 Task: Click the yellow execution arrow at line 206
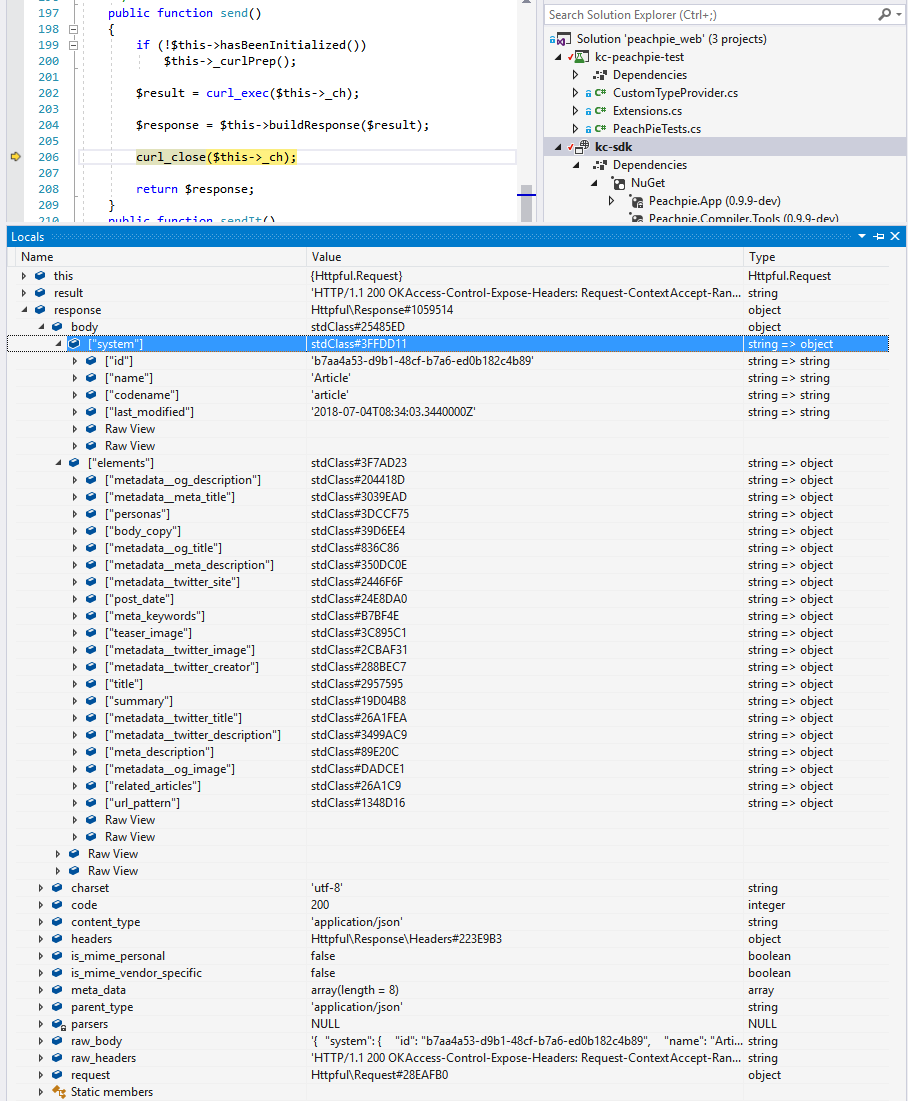pos(14,156)
